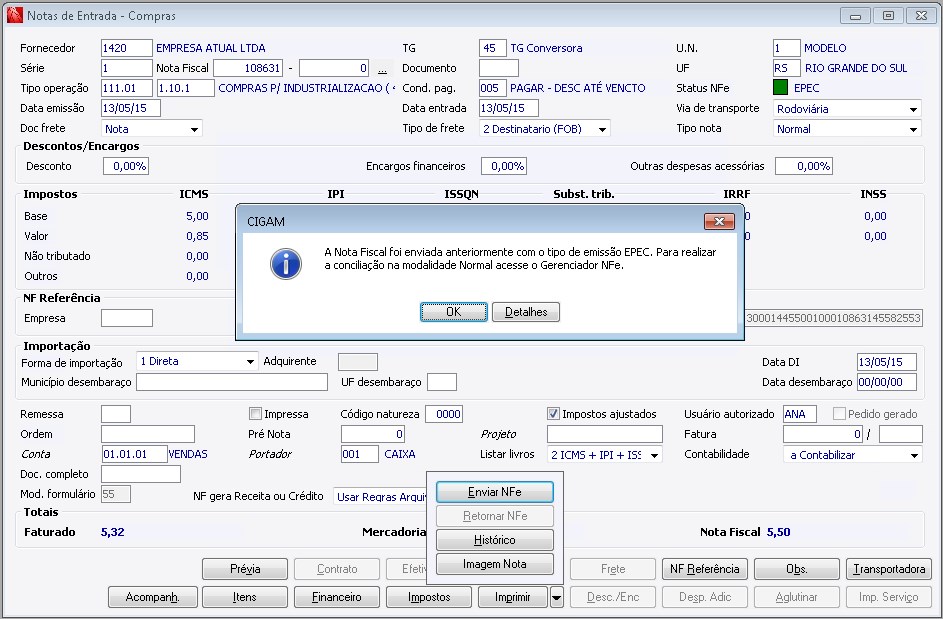The image size is (943, 619).
Task: Click the TG field showing 45
Action: [x=493, y=48]
